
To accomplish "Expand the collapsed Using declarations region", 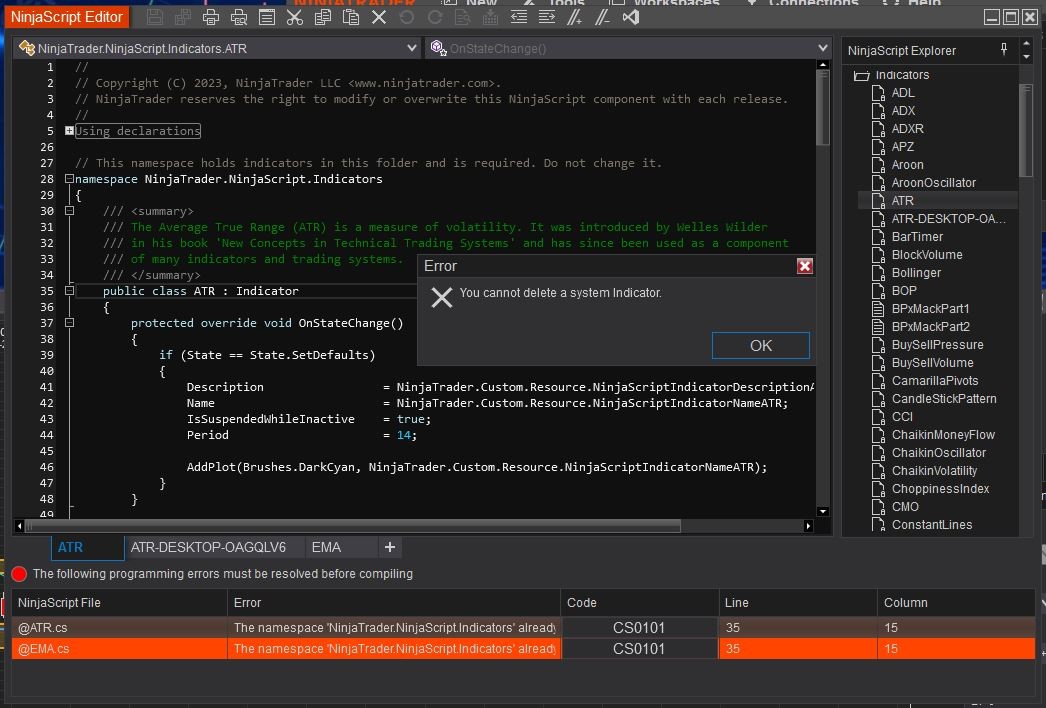I will pos(69,131).
